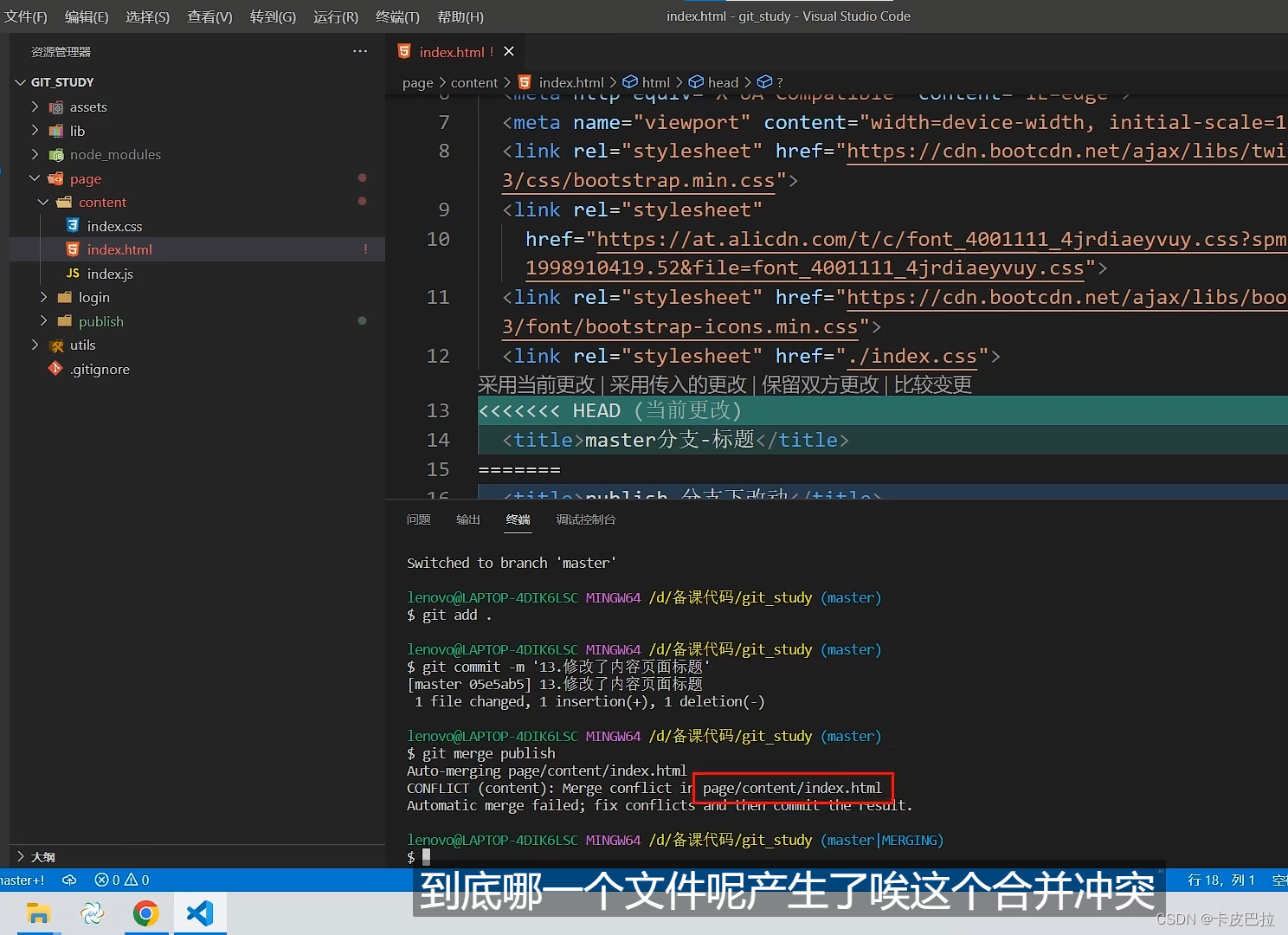Viewport: 1288px width, 935px height.
Task: Open the Terminal (终端) menu
Action: tap(397, 16)
